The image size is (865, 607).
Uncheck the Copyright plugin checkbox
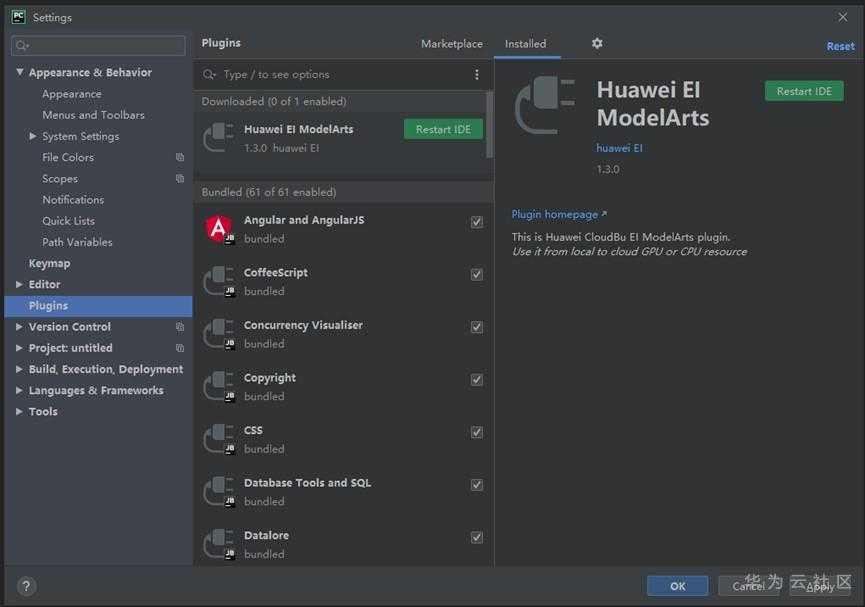pos(477,380)
